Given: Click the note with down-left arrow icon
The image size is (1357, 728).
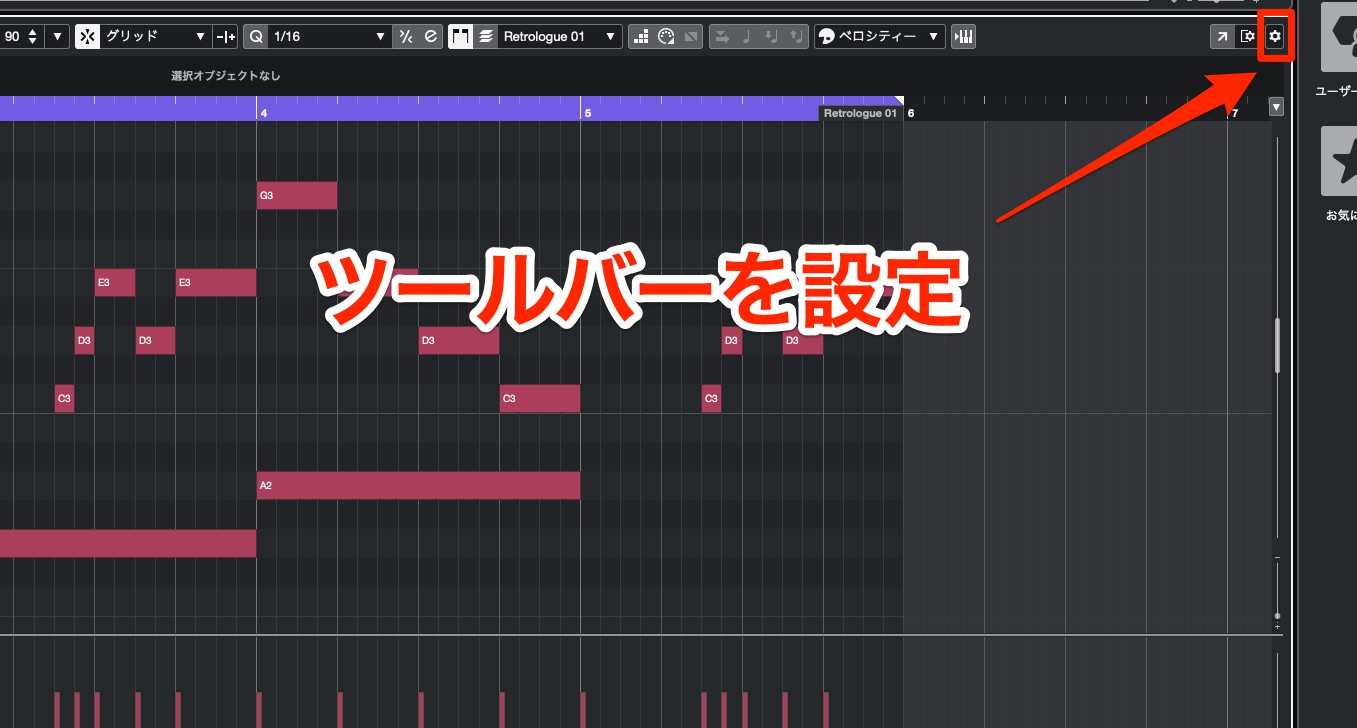Looking at the screenshot, I should point(770,37).
